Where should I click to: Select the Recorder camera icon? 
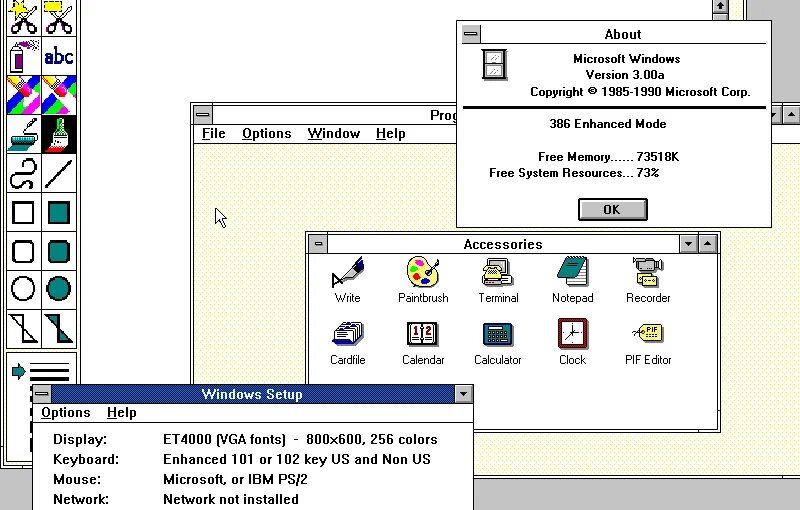pyautogui.click(x=648, y=280)
